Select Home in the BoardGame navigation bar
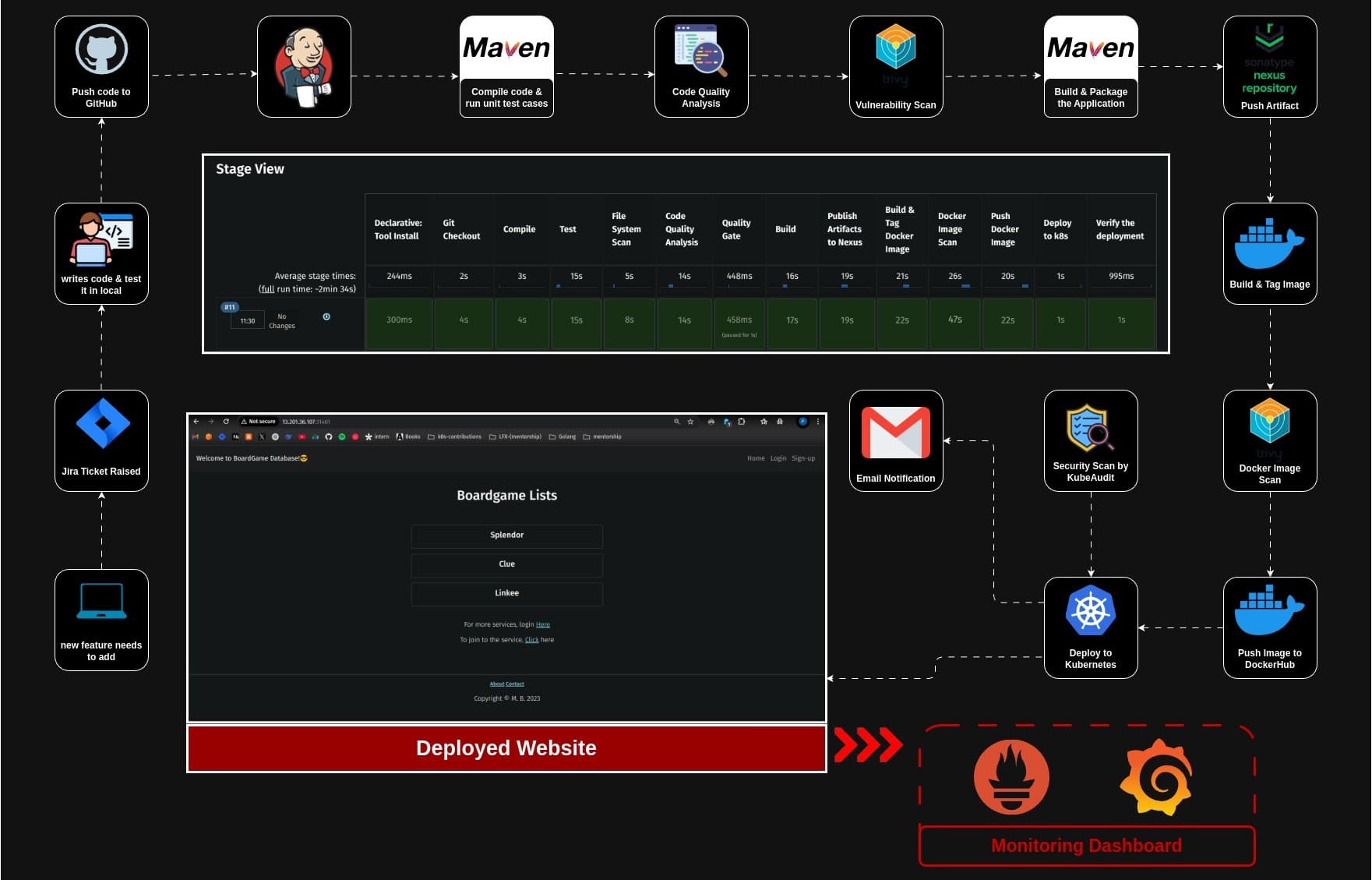 757,458
